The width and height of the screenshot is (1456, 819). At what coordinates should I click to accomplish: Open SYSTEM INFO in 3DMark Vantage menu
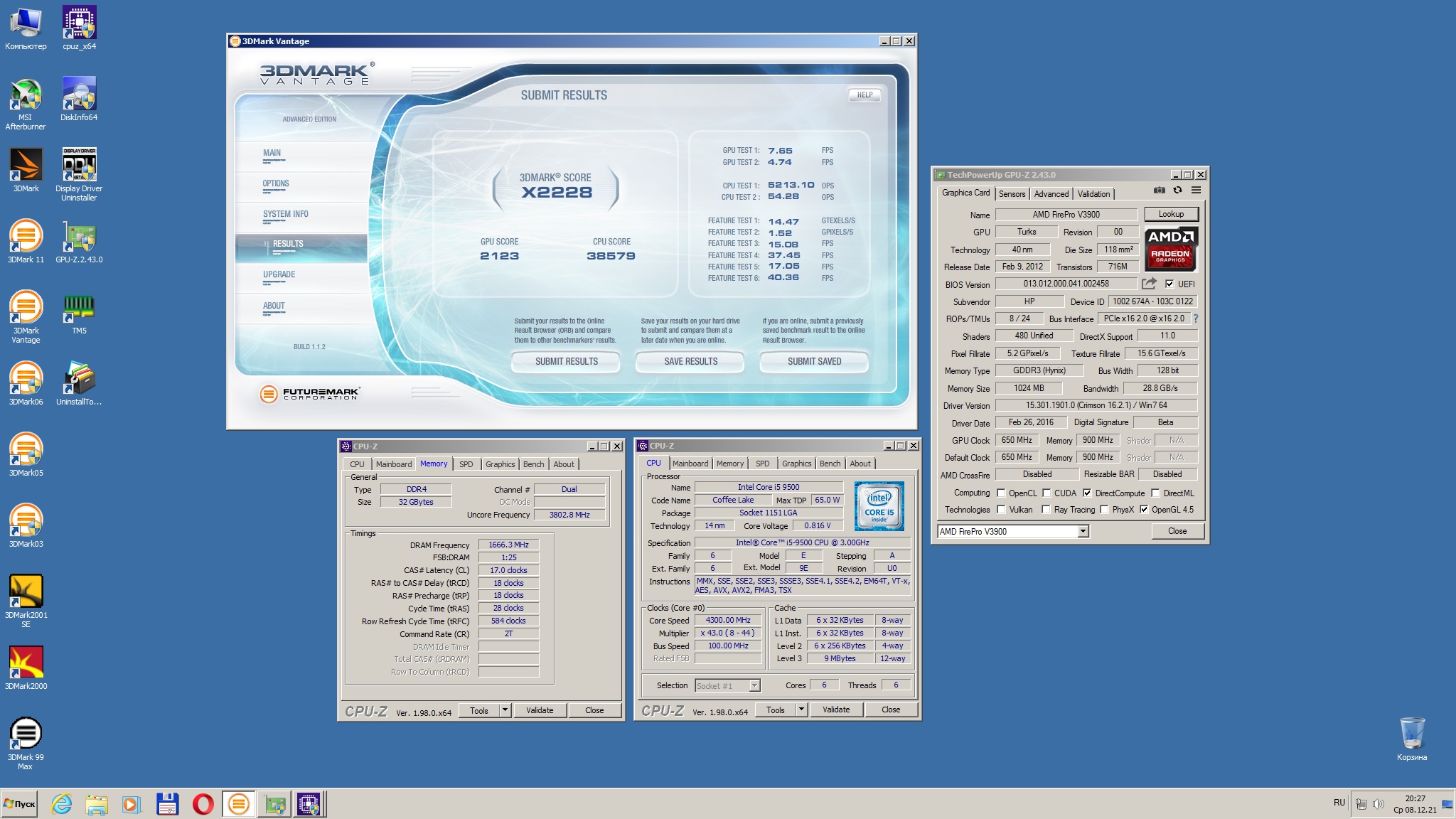click(286, 214)
